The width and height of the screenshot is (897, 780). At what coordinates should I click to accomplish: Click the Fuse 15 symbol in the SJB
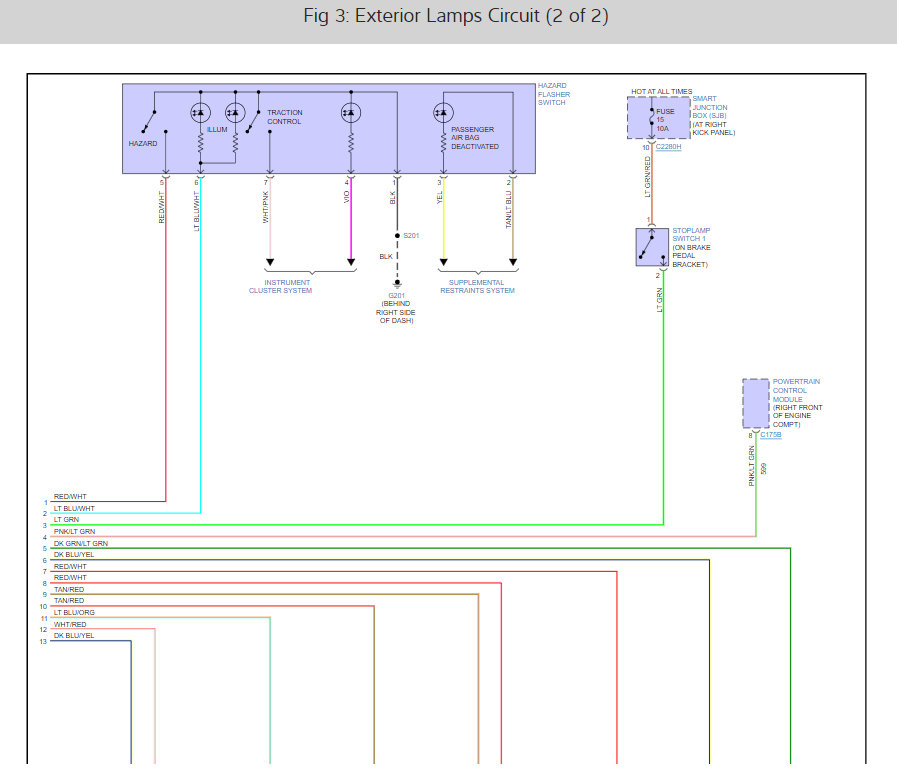click(x=652, y=118)
